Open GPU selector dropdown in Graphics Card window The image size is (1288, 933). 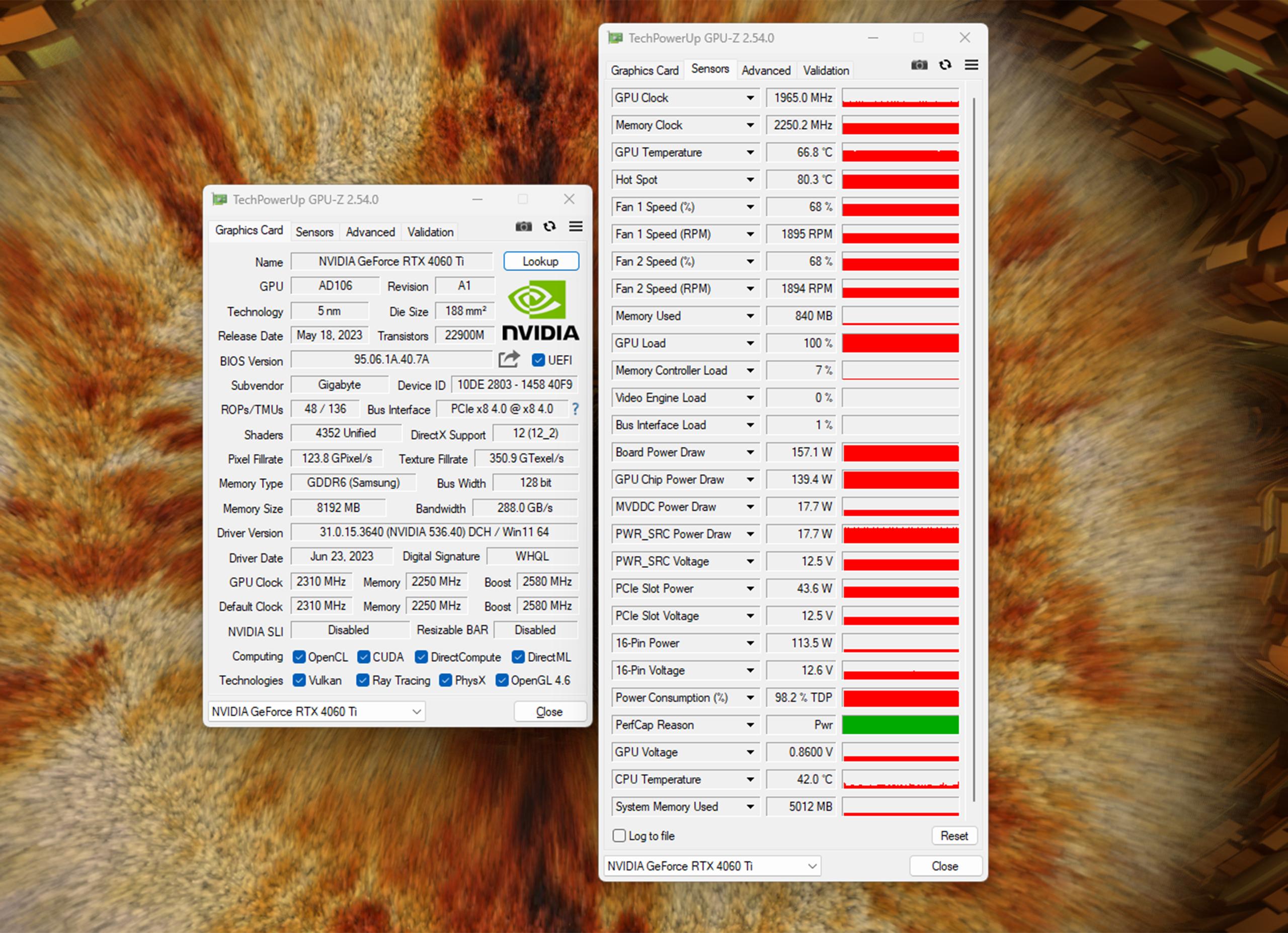point(416,712)
